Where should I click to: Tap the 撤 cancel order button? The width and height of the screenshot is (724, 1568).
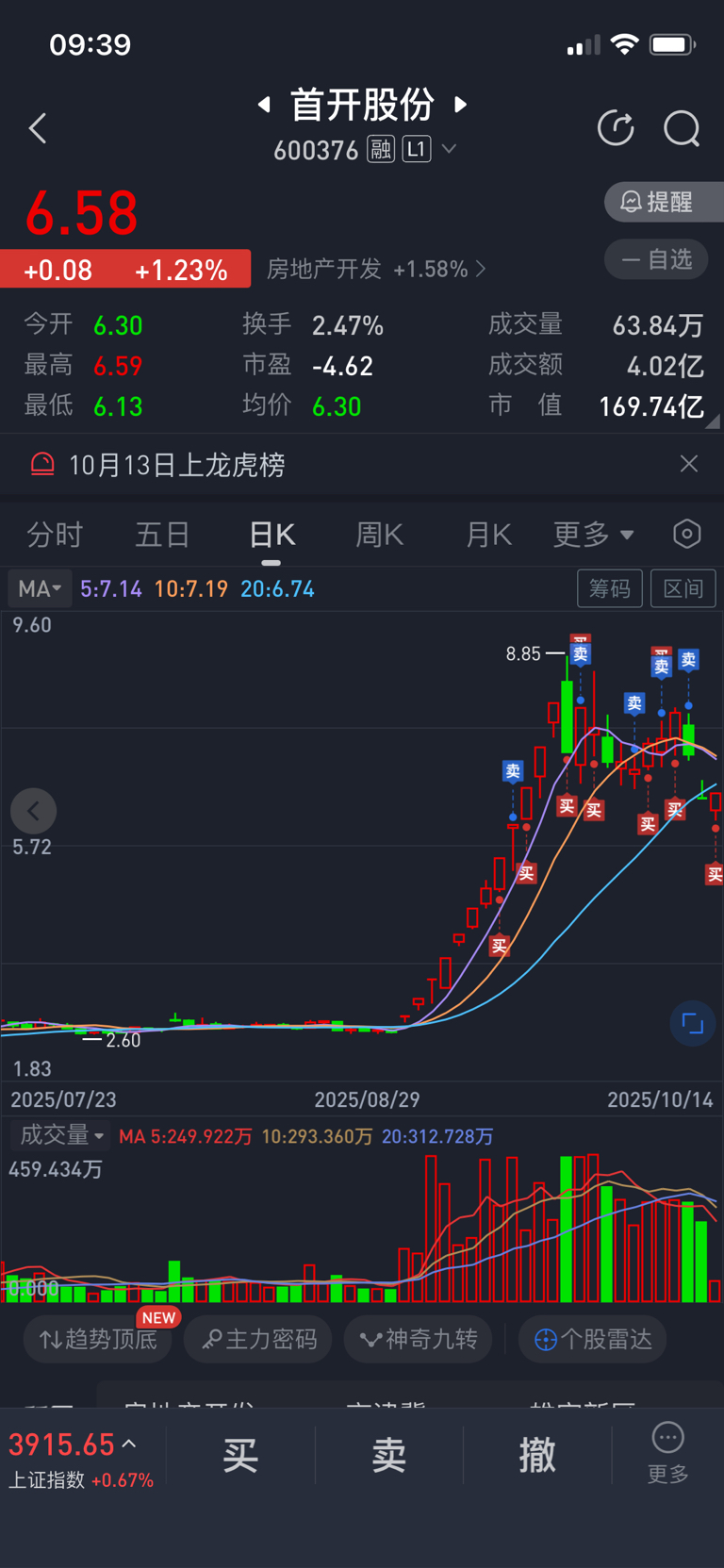click(x=537, y=1456)
